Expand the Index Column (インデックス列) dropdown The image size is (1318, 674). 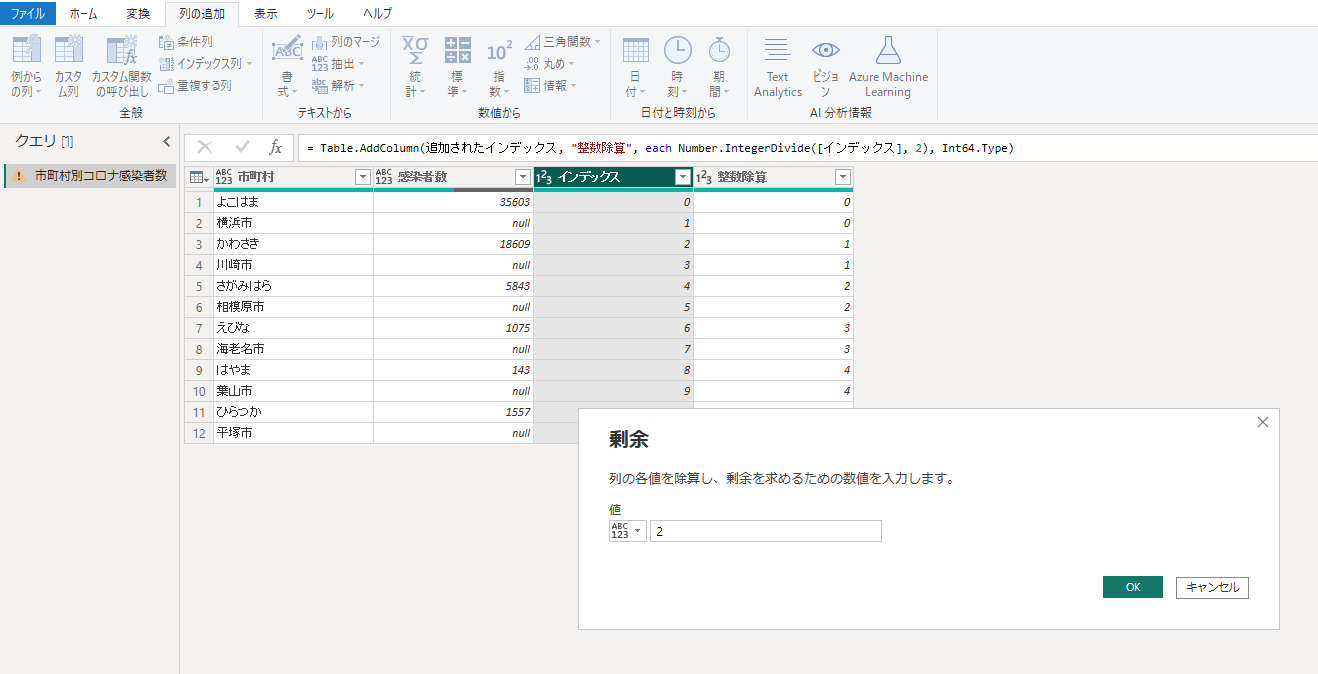pos(249,64)
